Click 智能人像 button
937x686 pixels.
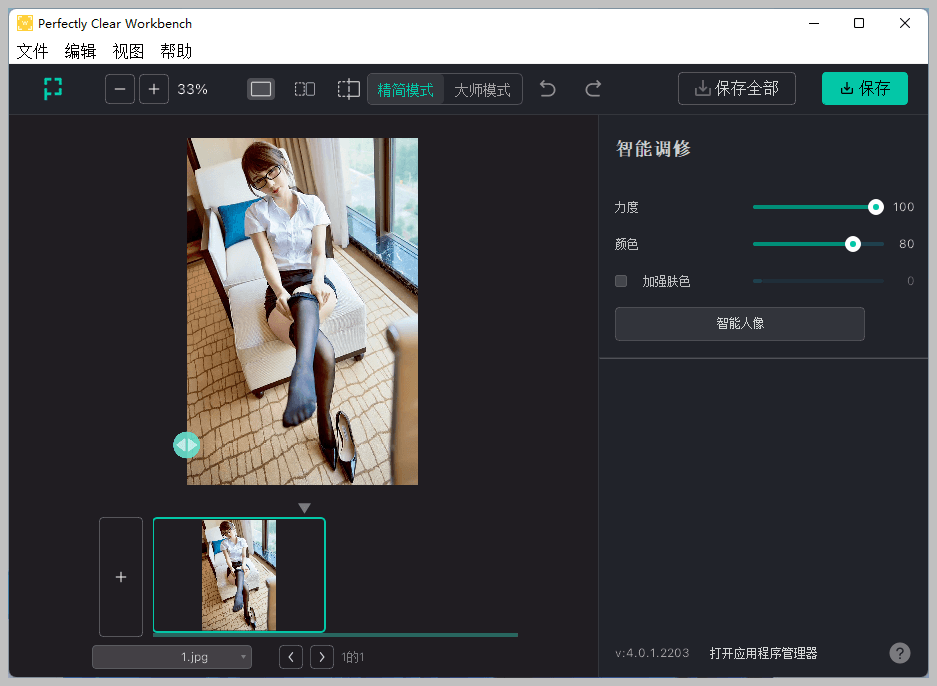(x=740, y=324)
